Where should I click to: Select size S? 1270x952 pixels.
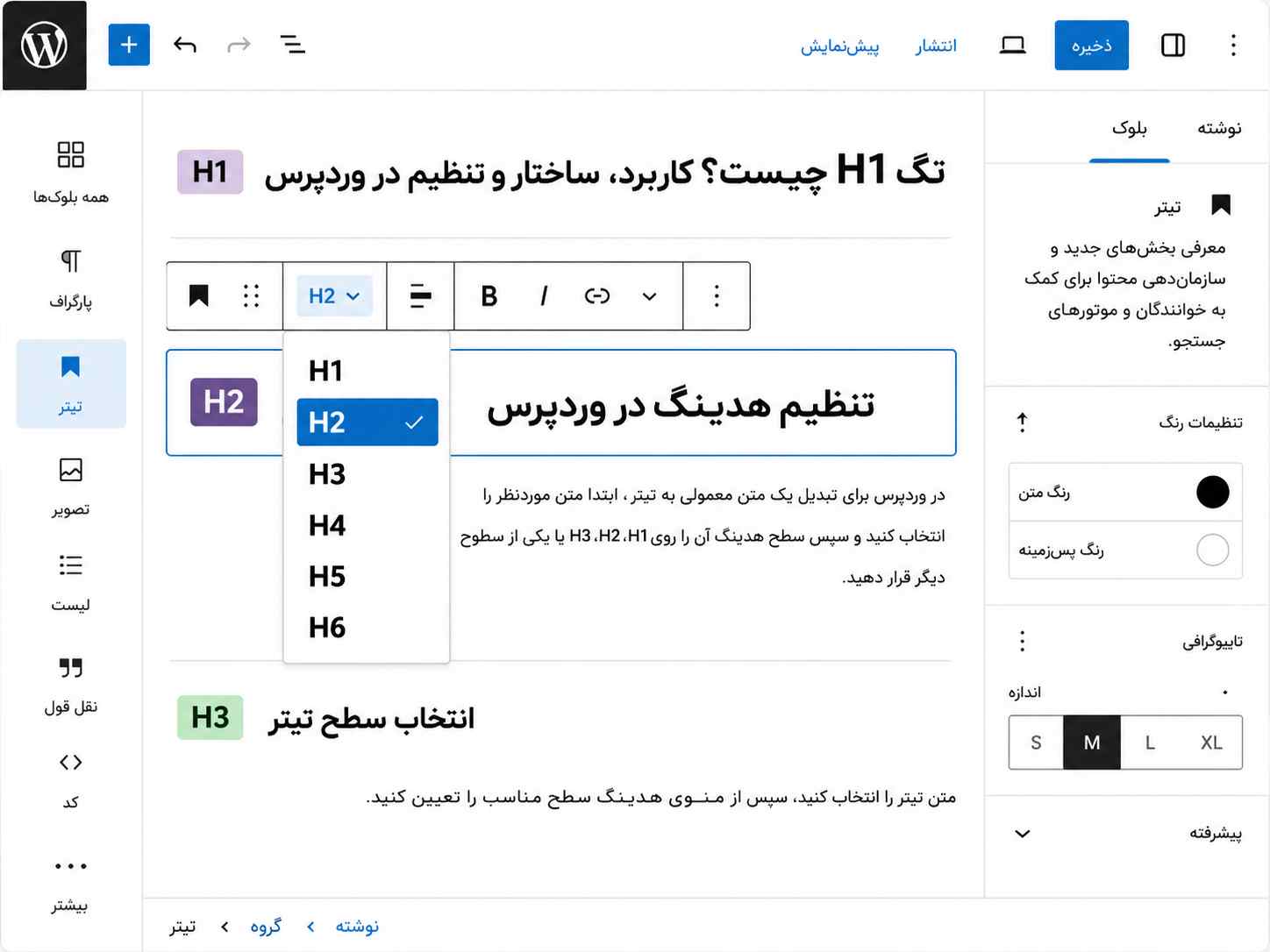pos(1036,742)
